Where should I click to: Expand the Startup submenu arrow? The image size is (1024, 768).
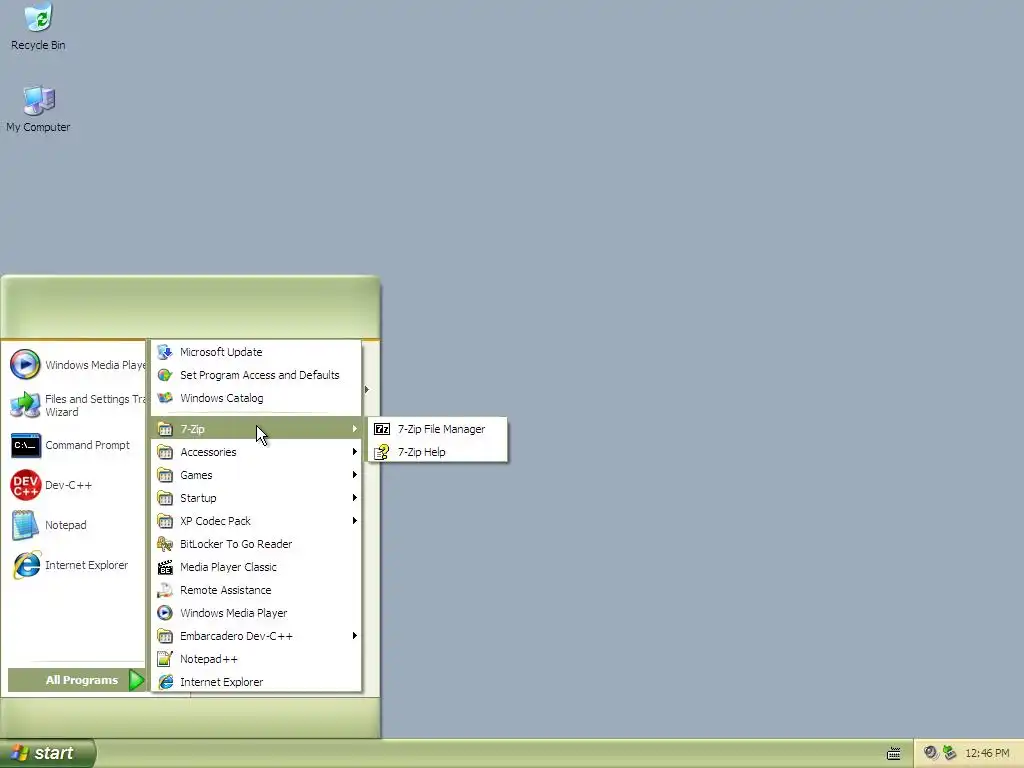click(355, 498)
